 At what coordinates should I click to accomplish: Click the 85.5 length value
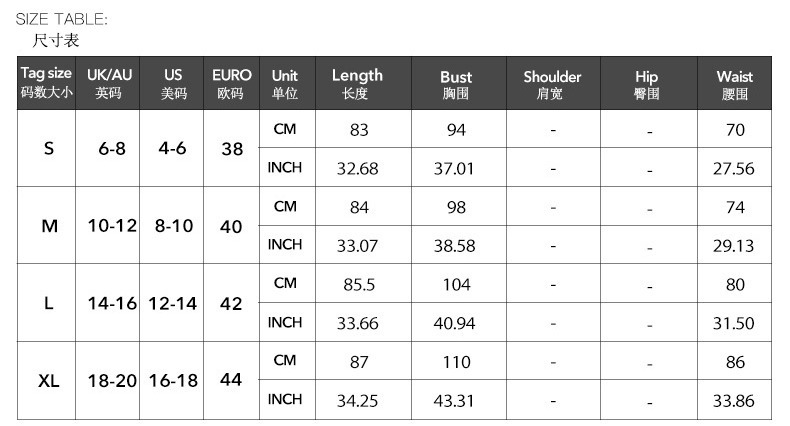359,284
